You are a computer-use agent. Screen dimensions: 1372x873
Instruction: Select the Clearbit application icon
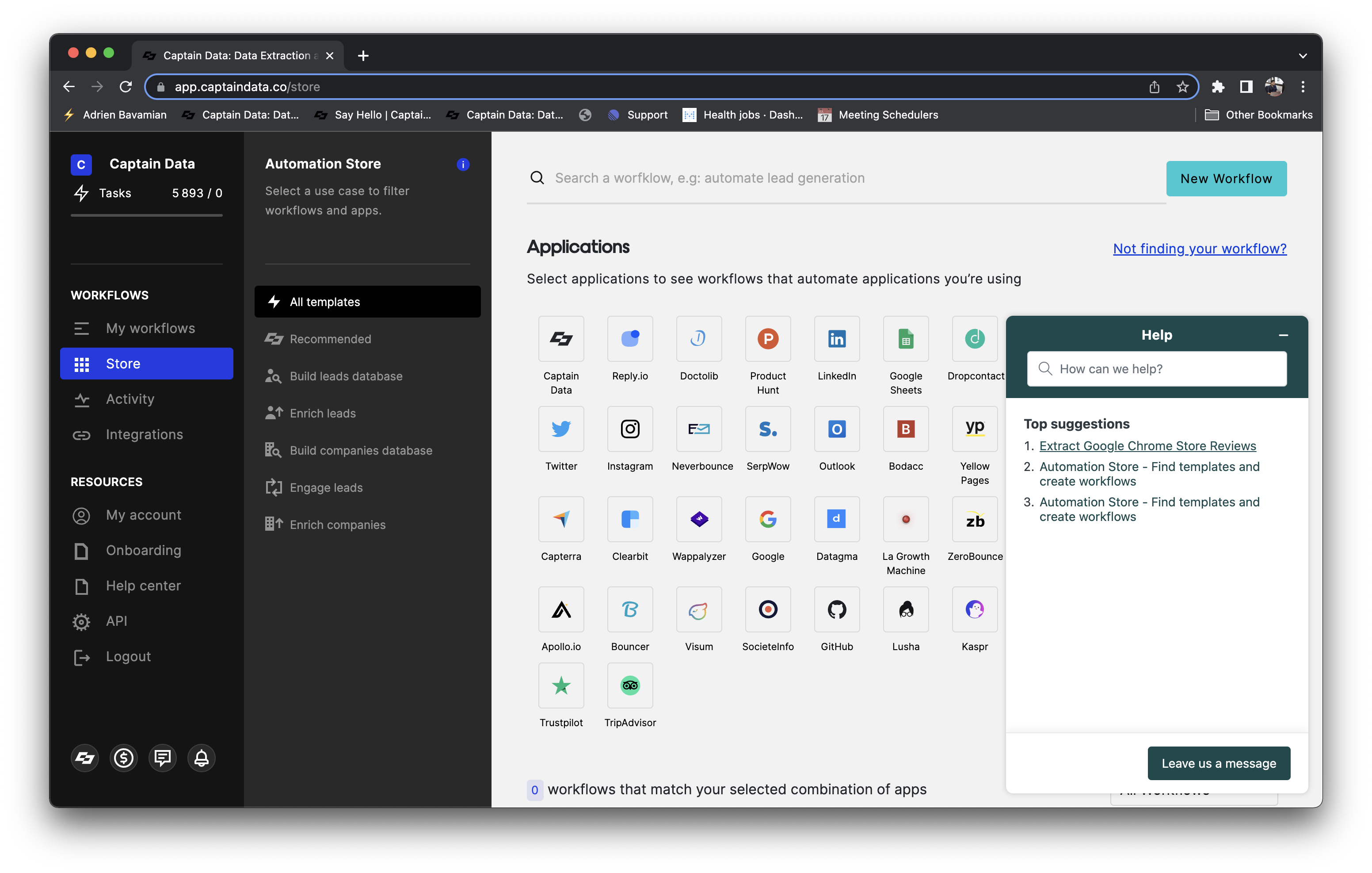coord(629,519)
